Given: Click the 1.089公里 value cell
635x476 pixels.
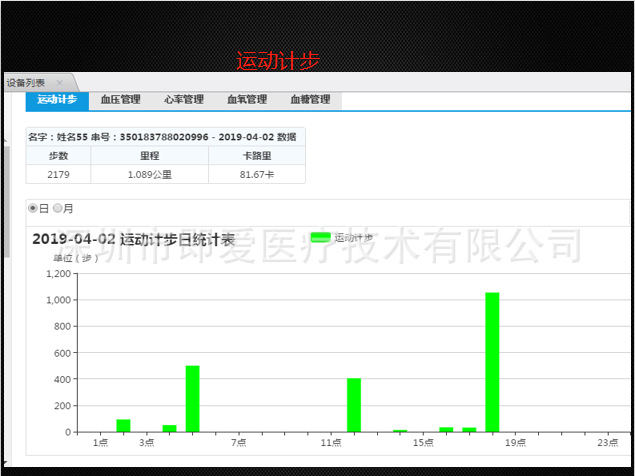Looking at the screenshot, I should coord(149,175).
